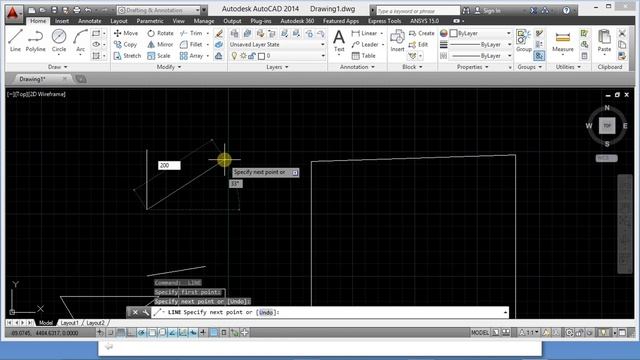Switch to the Layout1 tab
Screen dimensions: 640x360
coord(69,323)
